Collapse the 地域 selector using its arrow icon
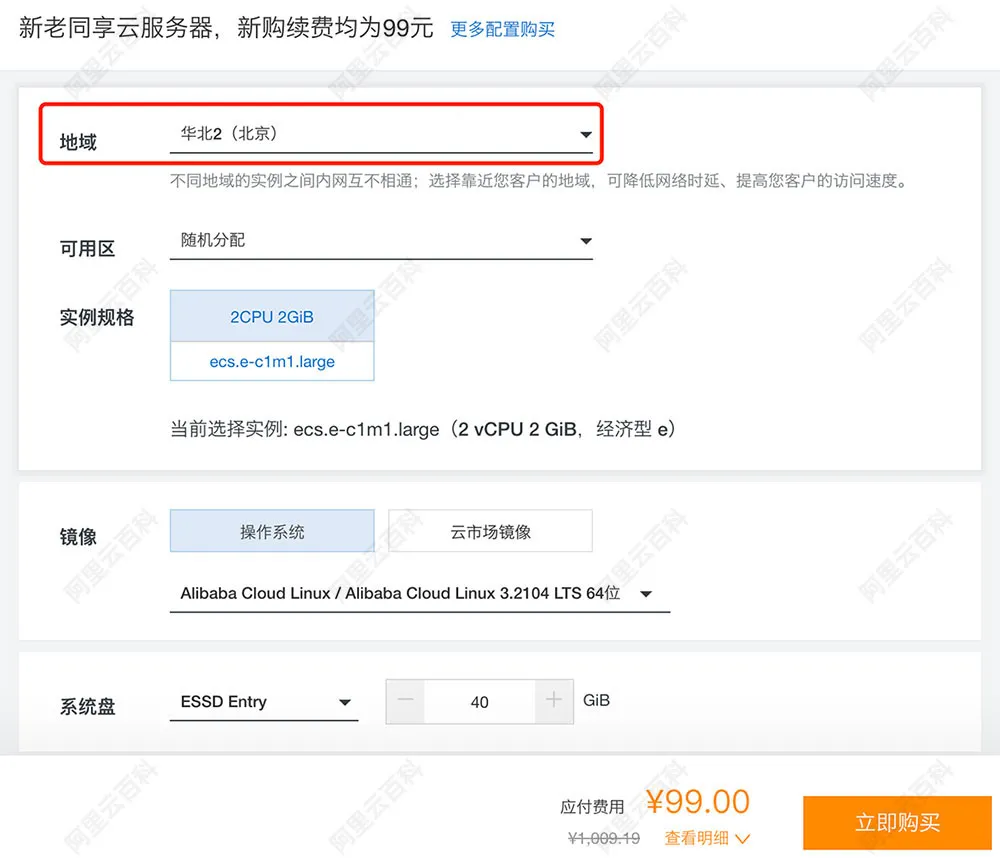The height and width of the screenshot is (858, 1000). [x=586, y=133]
